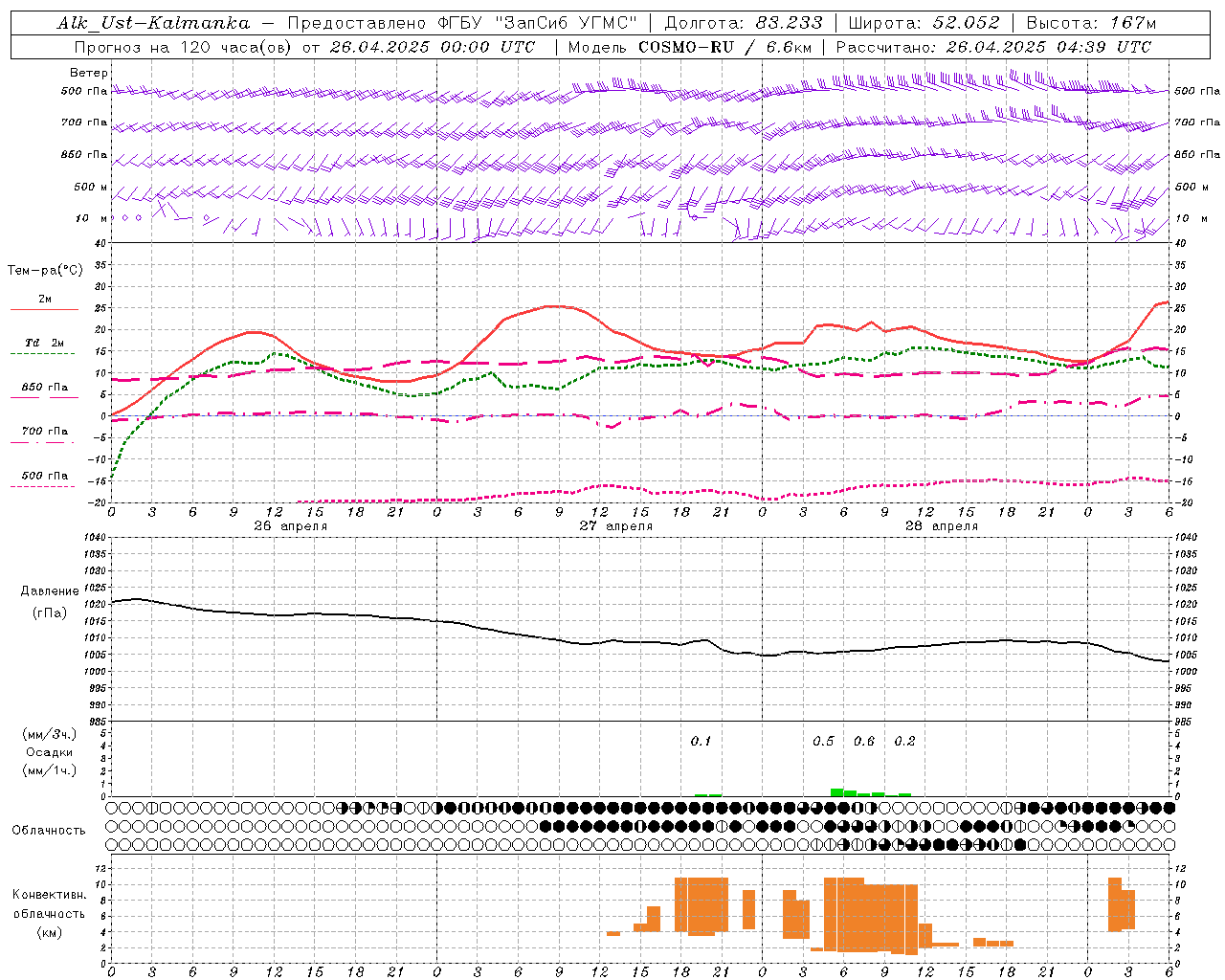Viewport: 1225px width, 980px height.
Task: Click the precipitation value '0.5'
Action: [x=823, y=741]
